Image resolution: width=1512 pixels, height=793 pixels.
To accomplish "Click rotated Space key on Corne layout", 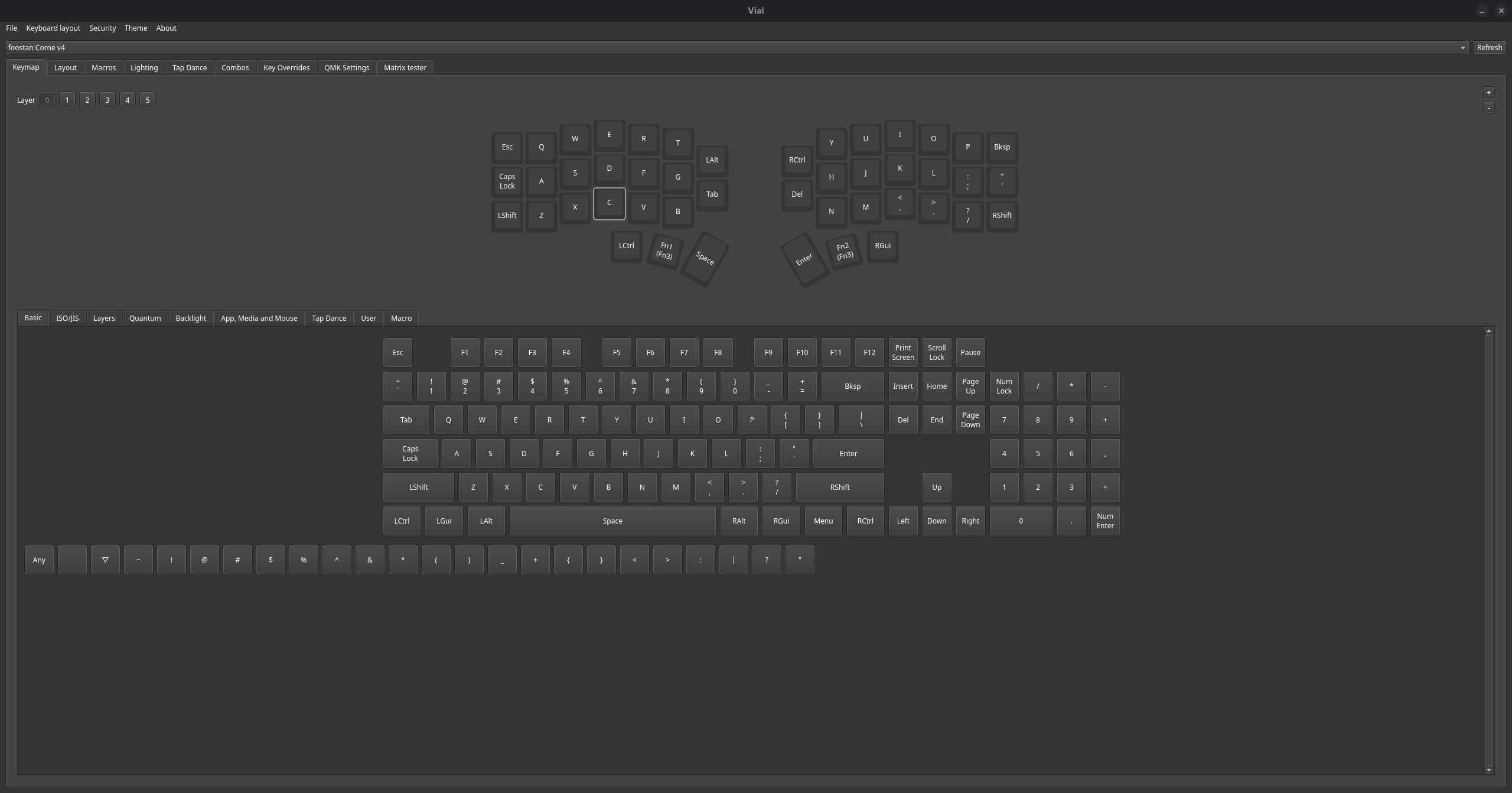I will tap(705, 258).
